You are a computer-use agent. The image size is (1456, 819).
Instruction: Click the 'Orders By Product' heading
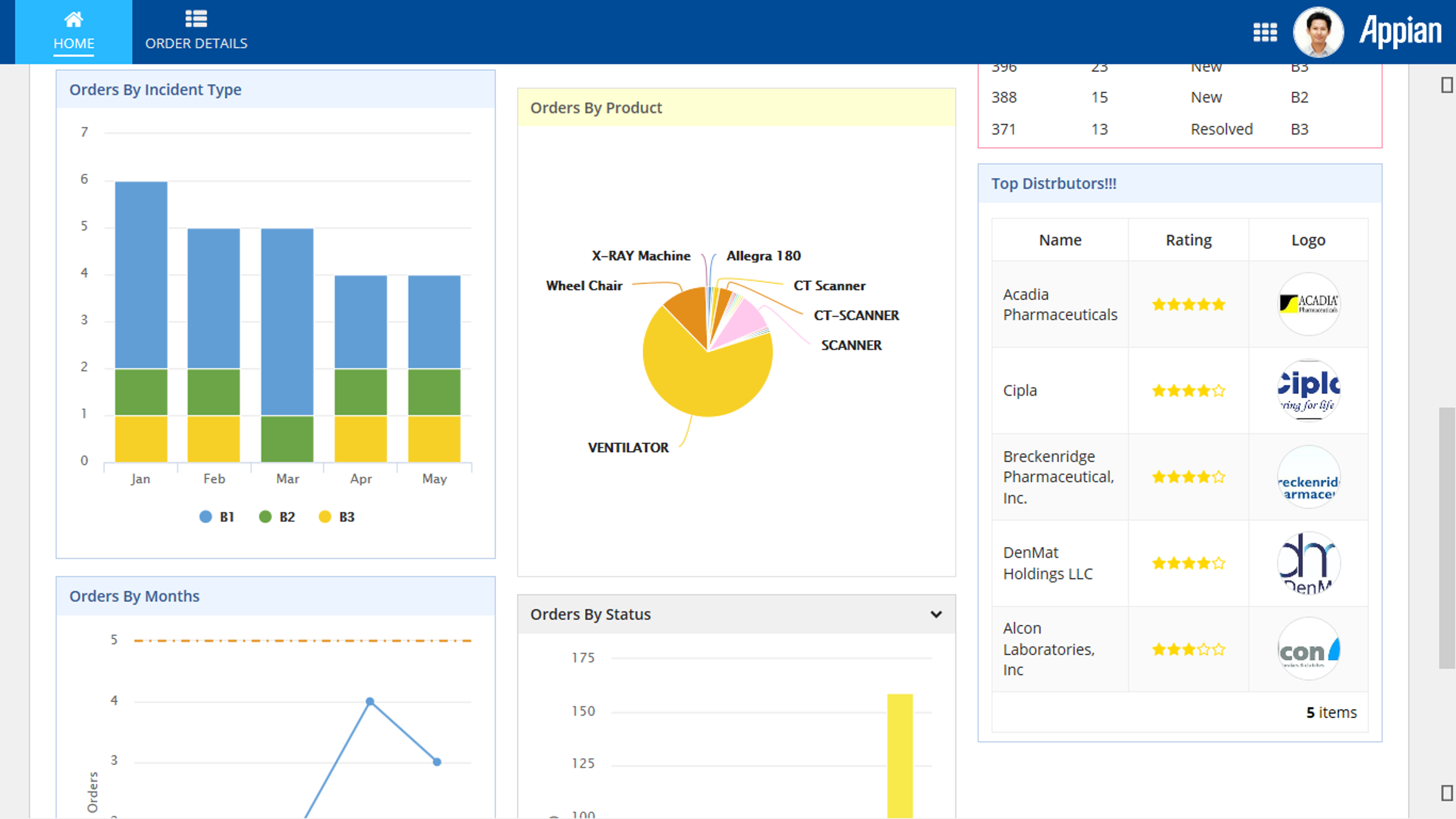[x=596, y=107]
